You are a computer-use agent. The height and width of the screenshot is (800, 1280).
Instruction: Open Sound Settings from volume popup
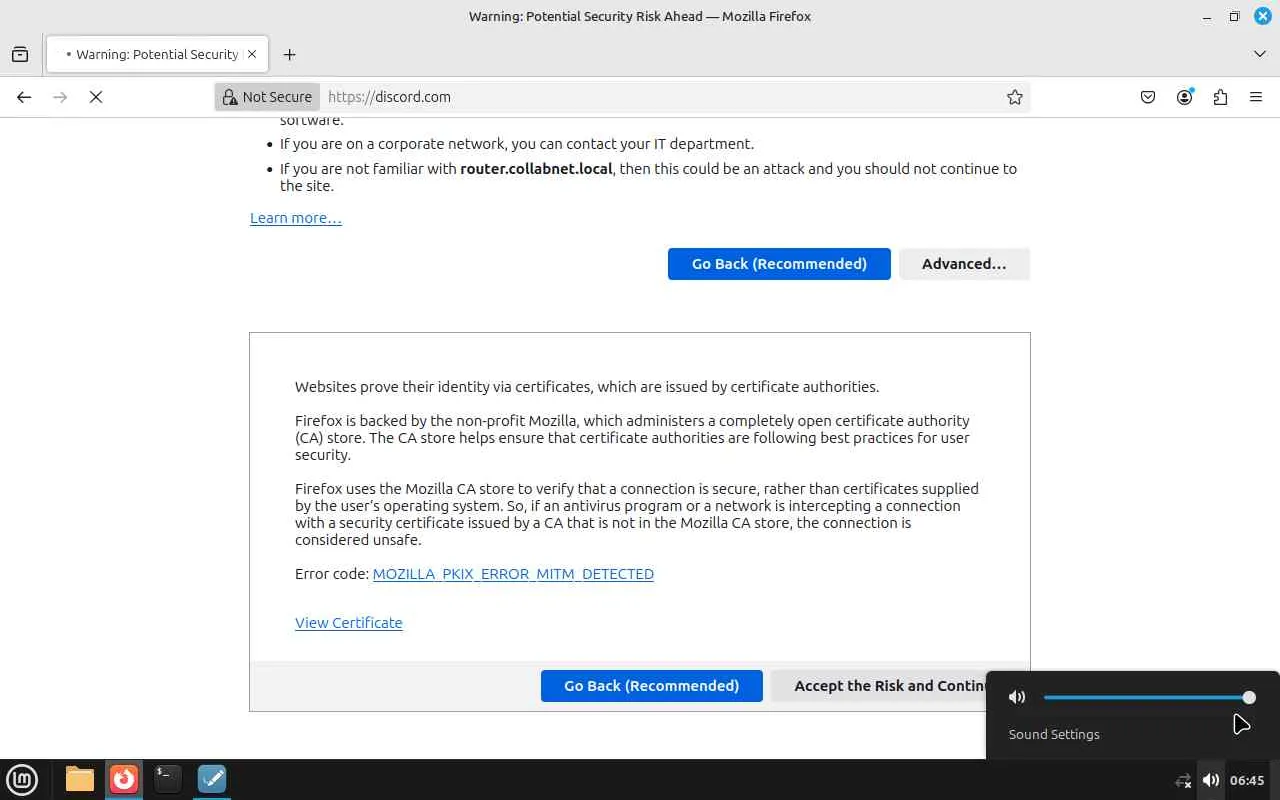click(x=1054, y=734)
